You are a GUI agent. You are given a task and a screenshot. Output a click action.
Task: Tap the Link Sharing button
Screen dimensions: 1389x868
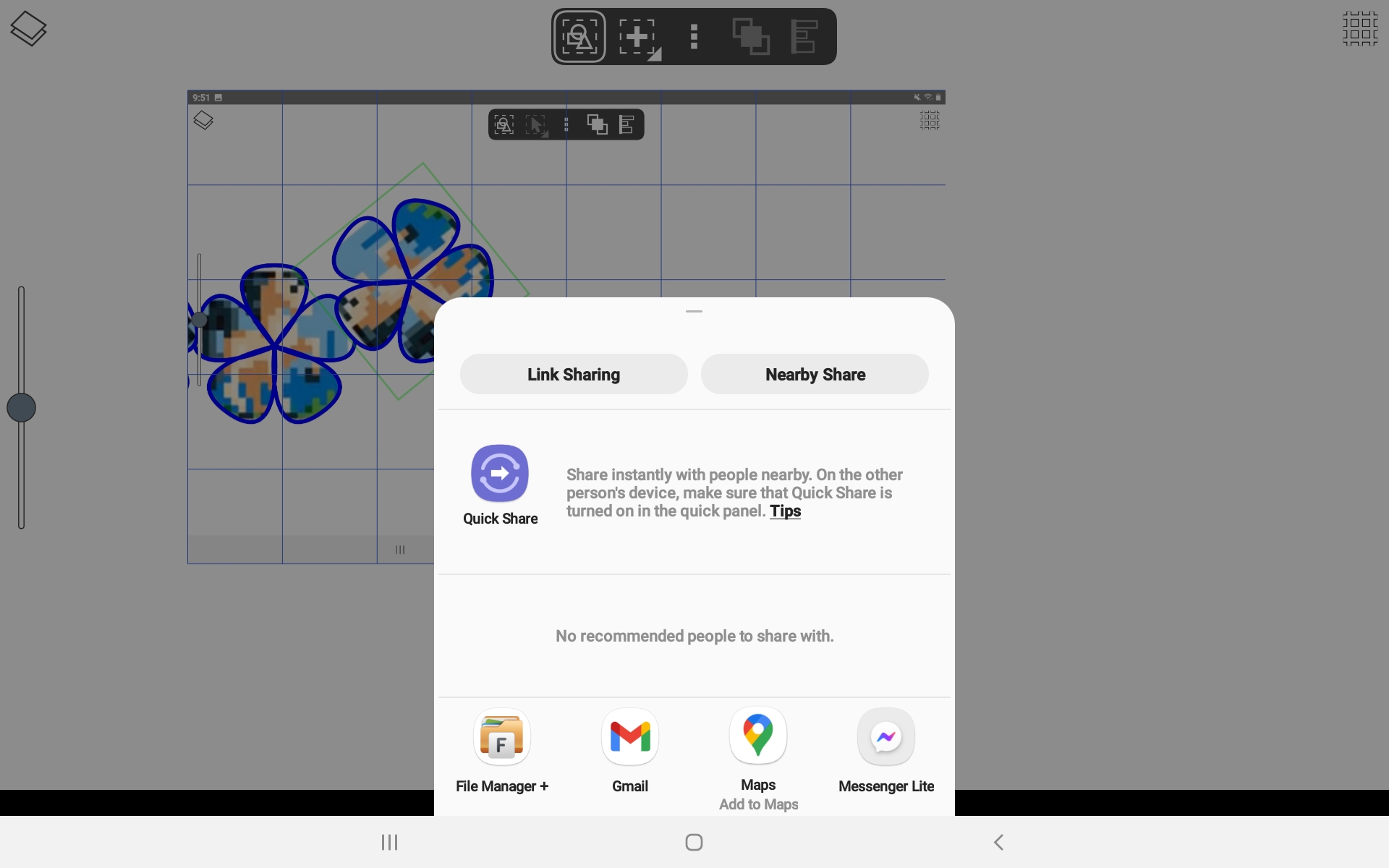[x=574, y=374]
